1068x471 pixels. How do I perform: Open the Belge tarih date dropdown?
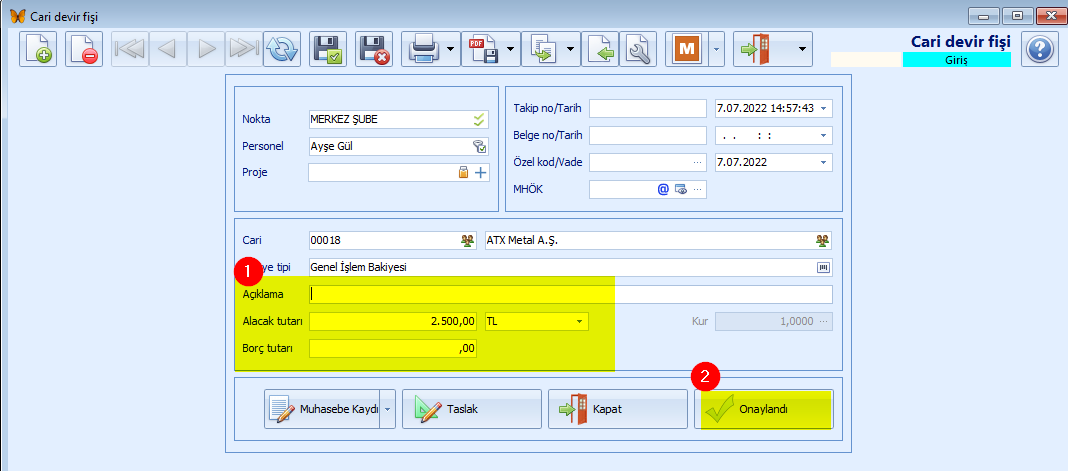point(823,135)
